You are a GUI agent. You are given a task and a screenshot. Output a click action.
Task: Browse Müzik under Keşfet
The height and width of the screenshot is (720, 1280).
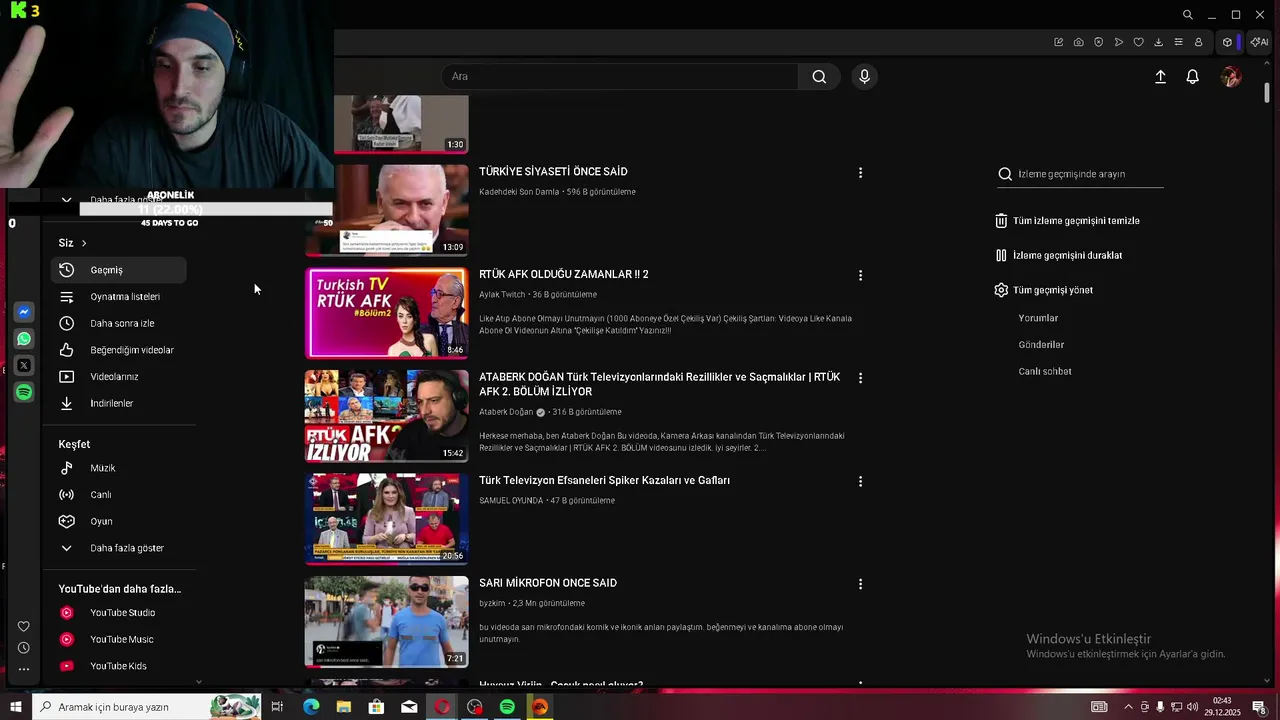pos(119,468)
